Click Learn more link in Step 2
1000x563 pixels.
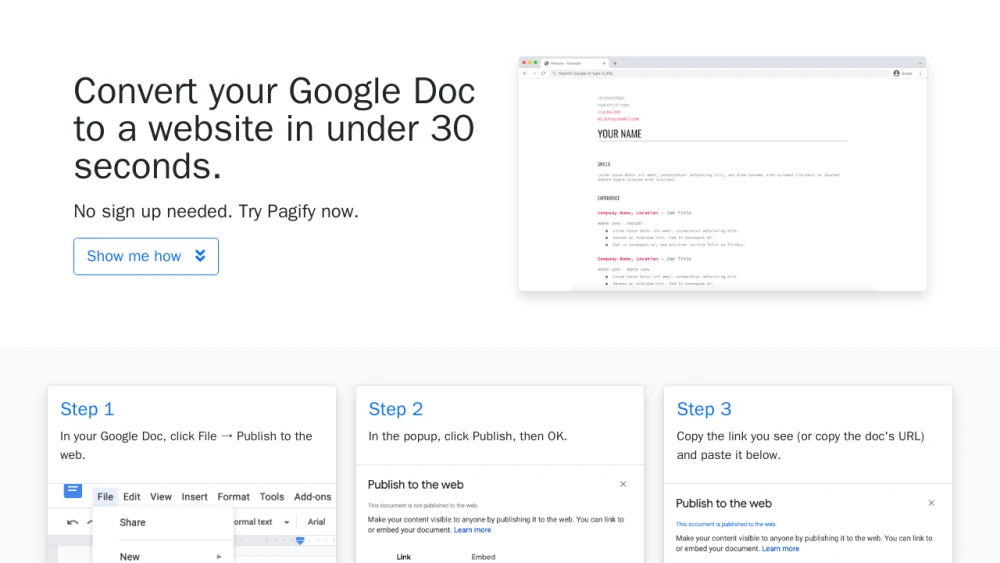[x=473, y=530]
